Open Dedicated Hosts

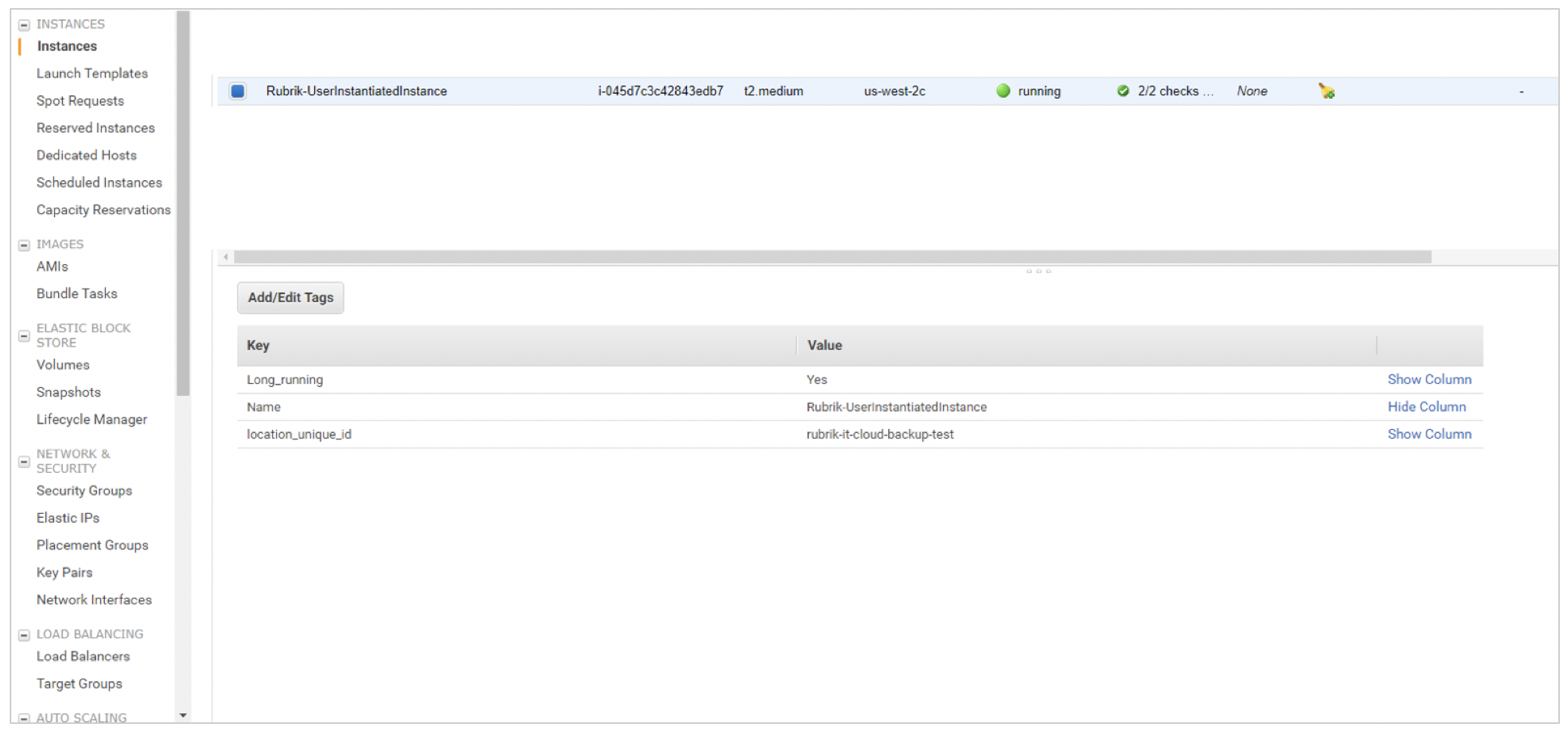(x=86, y=155)
